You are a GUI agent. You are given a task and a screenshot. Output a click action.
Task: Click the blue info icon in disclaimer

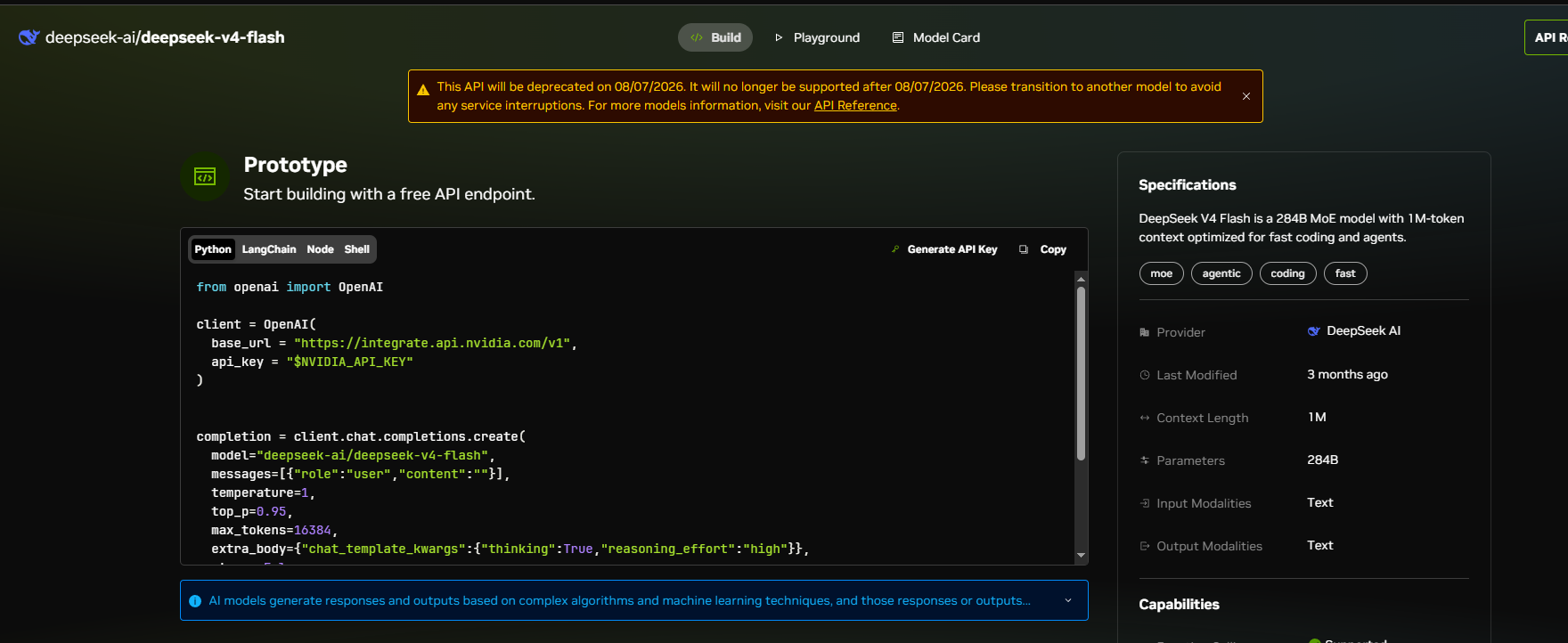pyautogui.click(x=195, y=601)
